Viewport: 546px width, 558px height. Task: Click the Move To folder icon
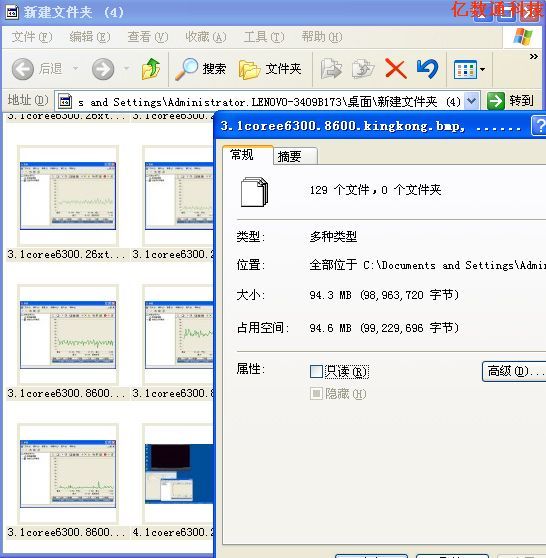coord(331,69)
